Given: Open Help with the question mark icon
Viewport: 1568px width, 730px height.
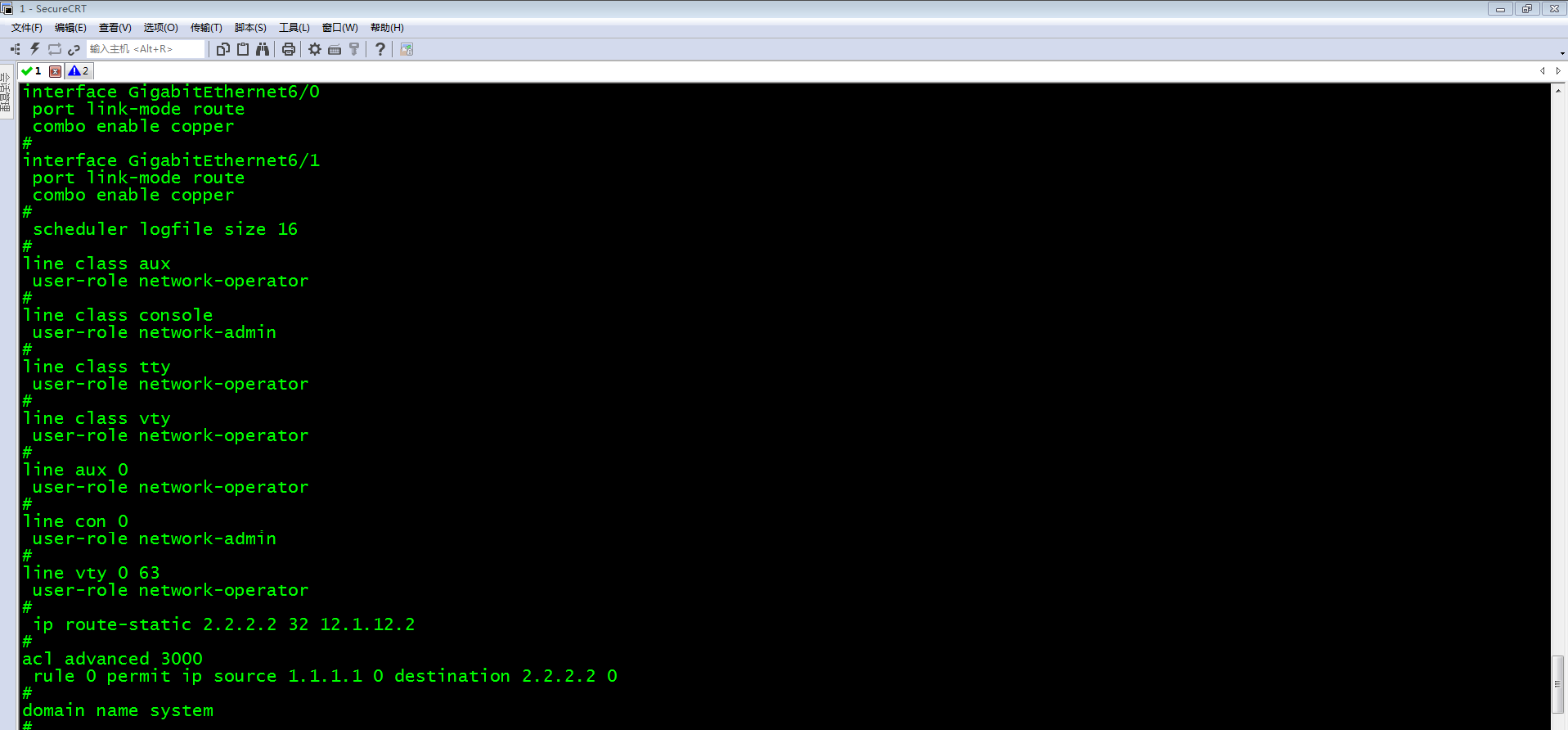Looking at the screenshot, I should pos(380,49).
